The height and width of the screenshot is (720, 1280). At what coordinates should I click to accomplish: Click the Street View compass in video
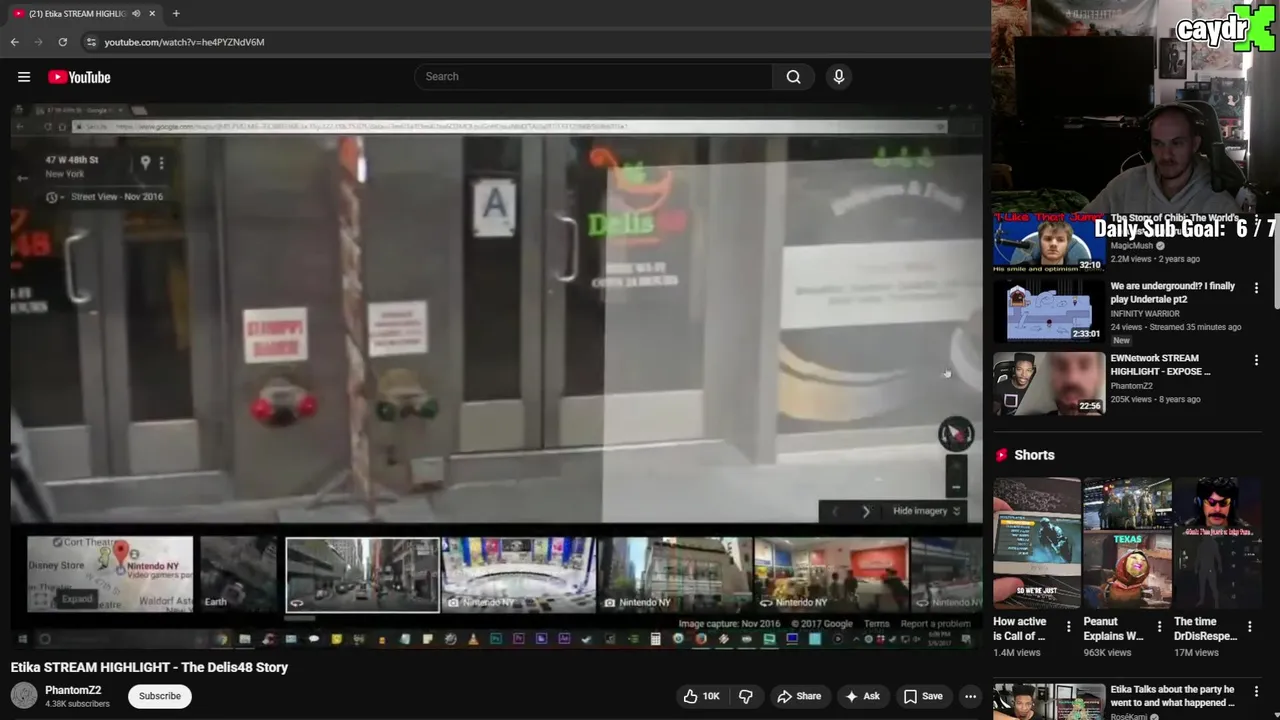click(x=955, y=434)
